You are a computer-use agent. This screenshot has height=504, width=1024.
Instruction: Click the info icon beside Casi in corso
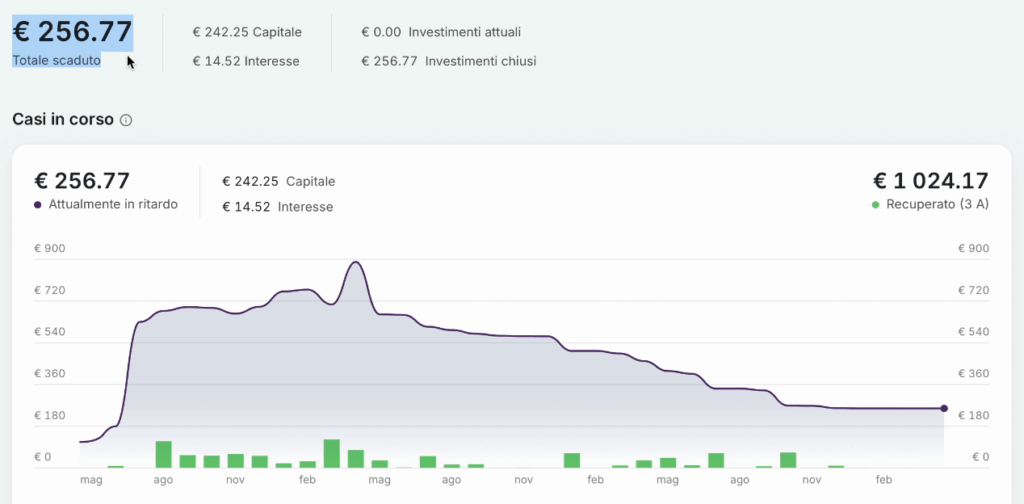(x=126, y=120)
